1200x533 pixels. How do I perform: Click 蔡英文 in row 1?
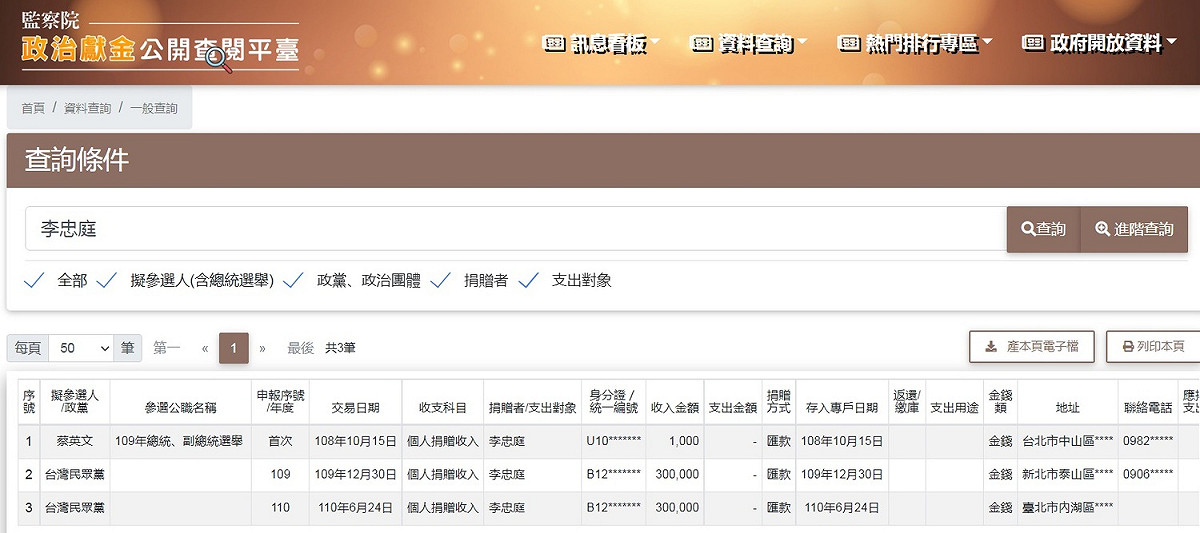coord(75,441)
